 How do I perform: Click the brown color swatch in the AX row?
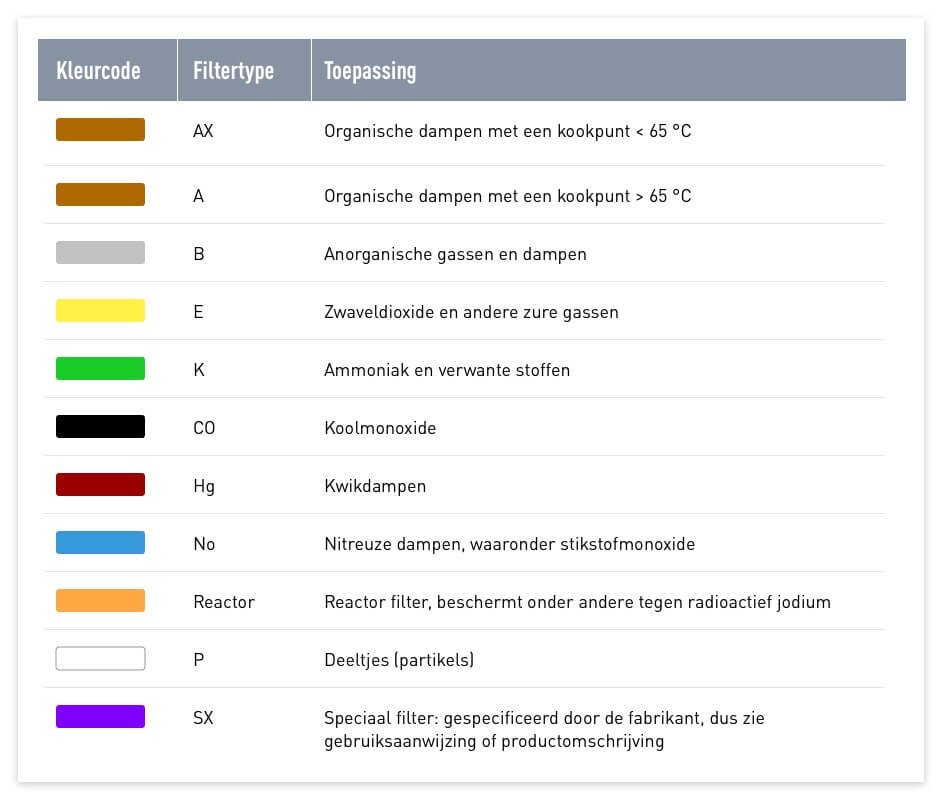point(100,130)
